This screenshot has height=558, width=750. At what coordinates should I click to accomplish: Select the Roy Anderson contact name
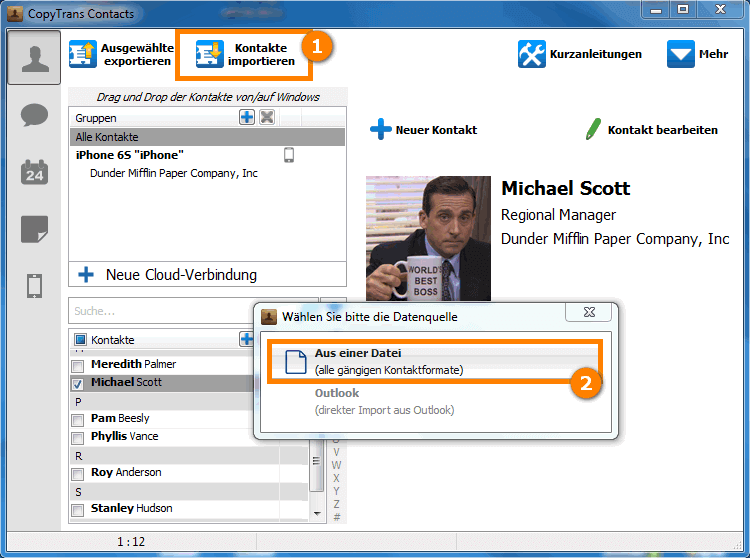pyautogui.click(x=126, y=472)
